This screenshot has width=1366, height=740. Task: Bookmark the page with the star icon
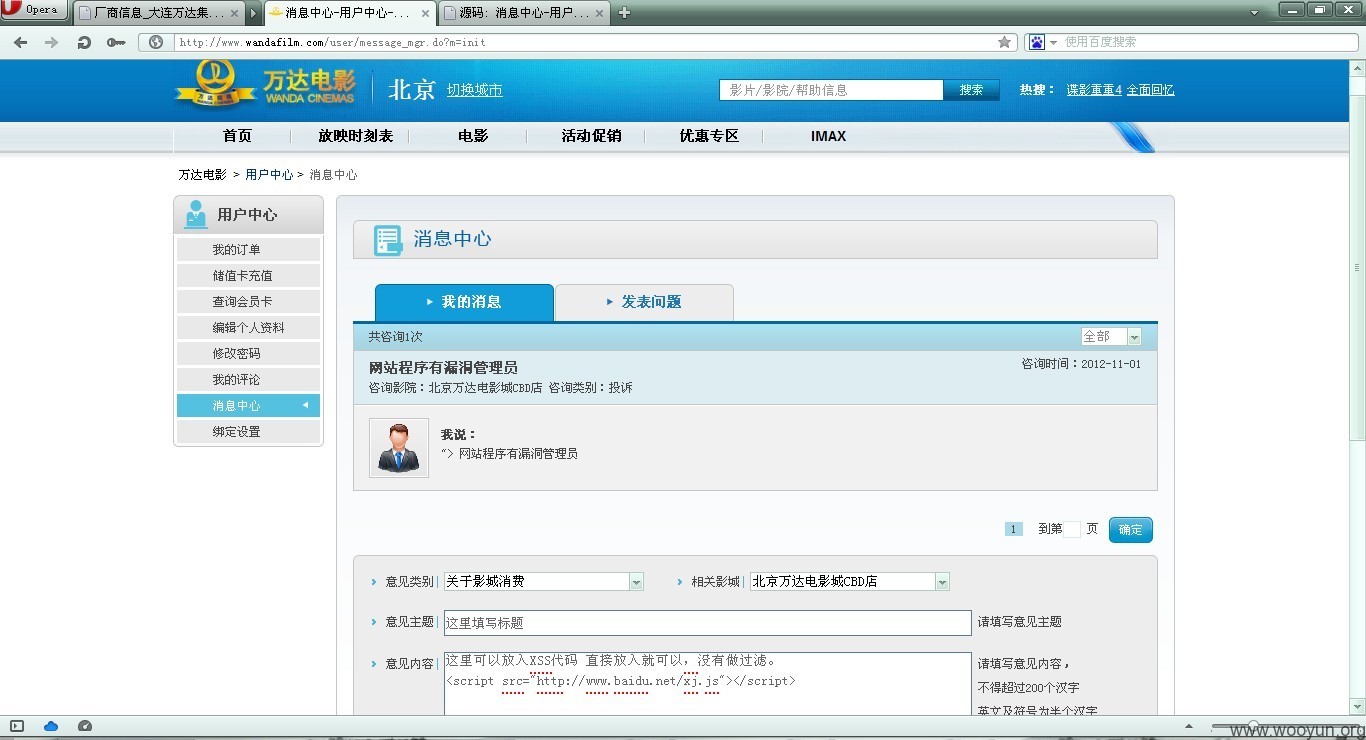coord(1004,42)
